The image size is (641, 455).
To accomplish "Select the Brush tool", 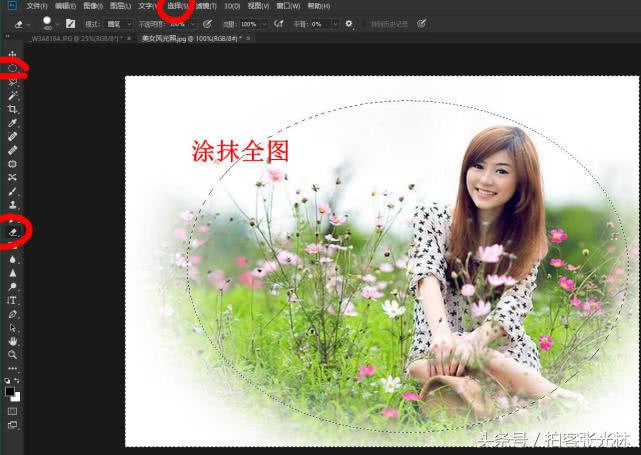I will [x=13, y=191].
